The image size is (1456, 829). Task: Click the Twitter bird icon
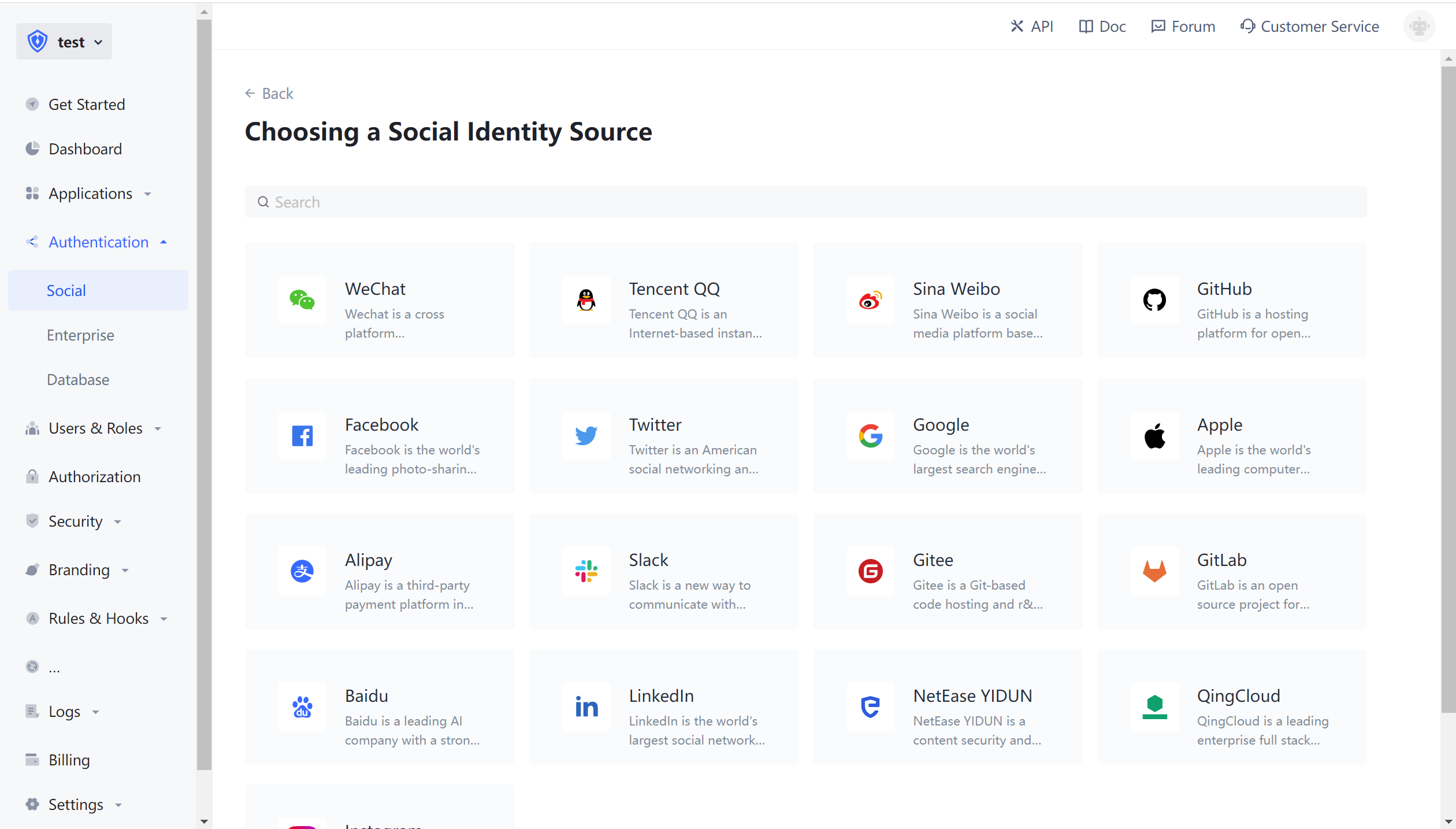pyautogui.click(x=586, y=436)
